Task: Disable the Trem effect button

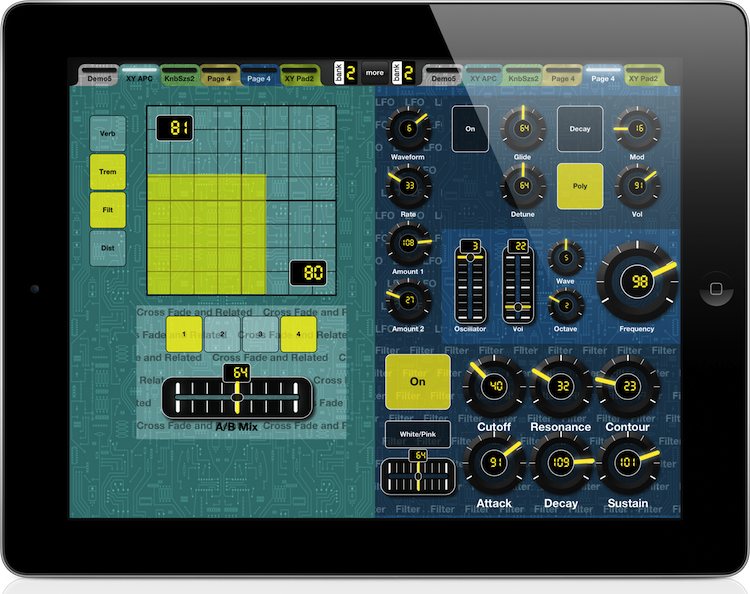Action: click(x=108, y=172)
